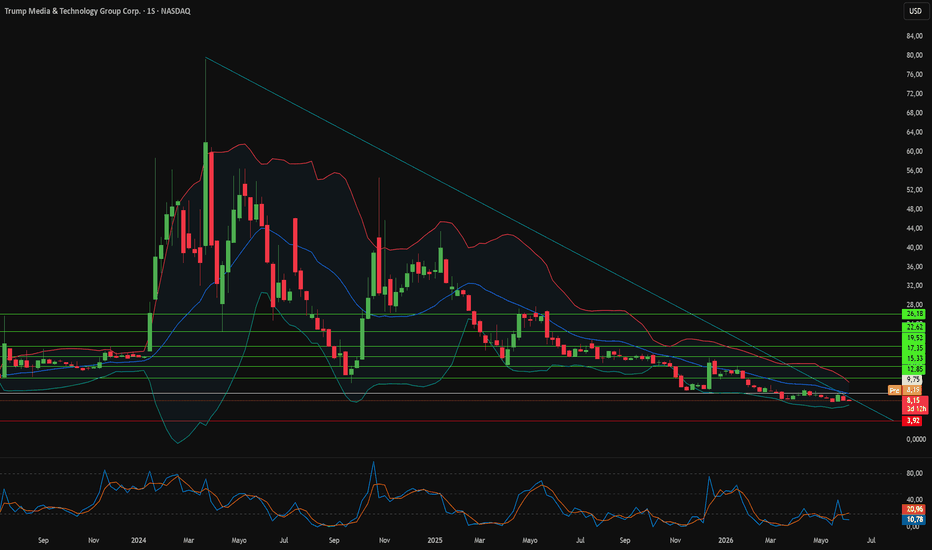
Task: Click 68,00 on the price scale
Action: [x=914, y=113]
